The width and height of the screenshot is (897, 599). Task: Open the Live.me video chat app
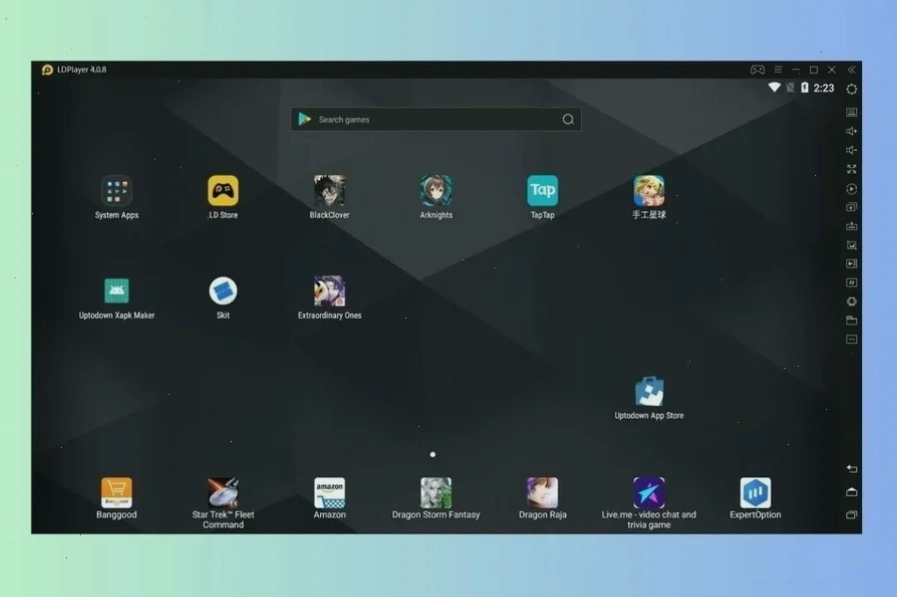pyautogui.click(x=649, y=493)
